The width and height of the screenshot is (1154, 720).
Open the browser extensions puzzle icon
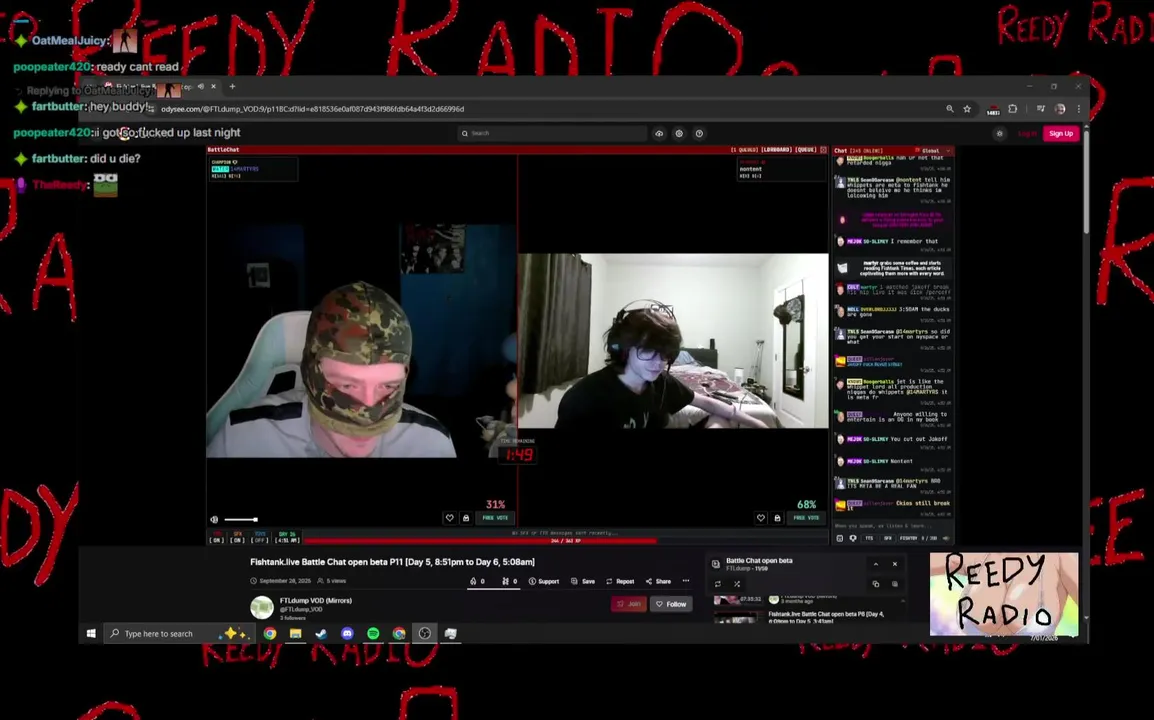click(x=1013, y=109)
